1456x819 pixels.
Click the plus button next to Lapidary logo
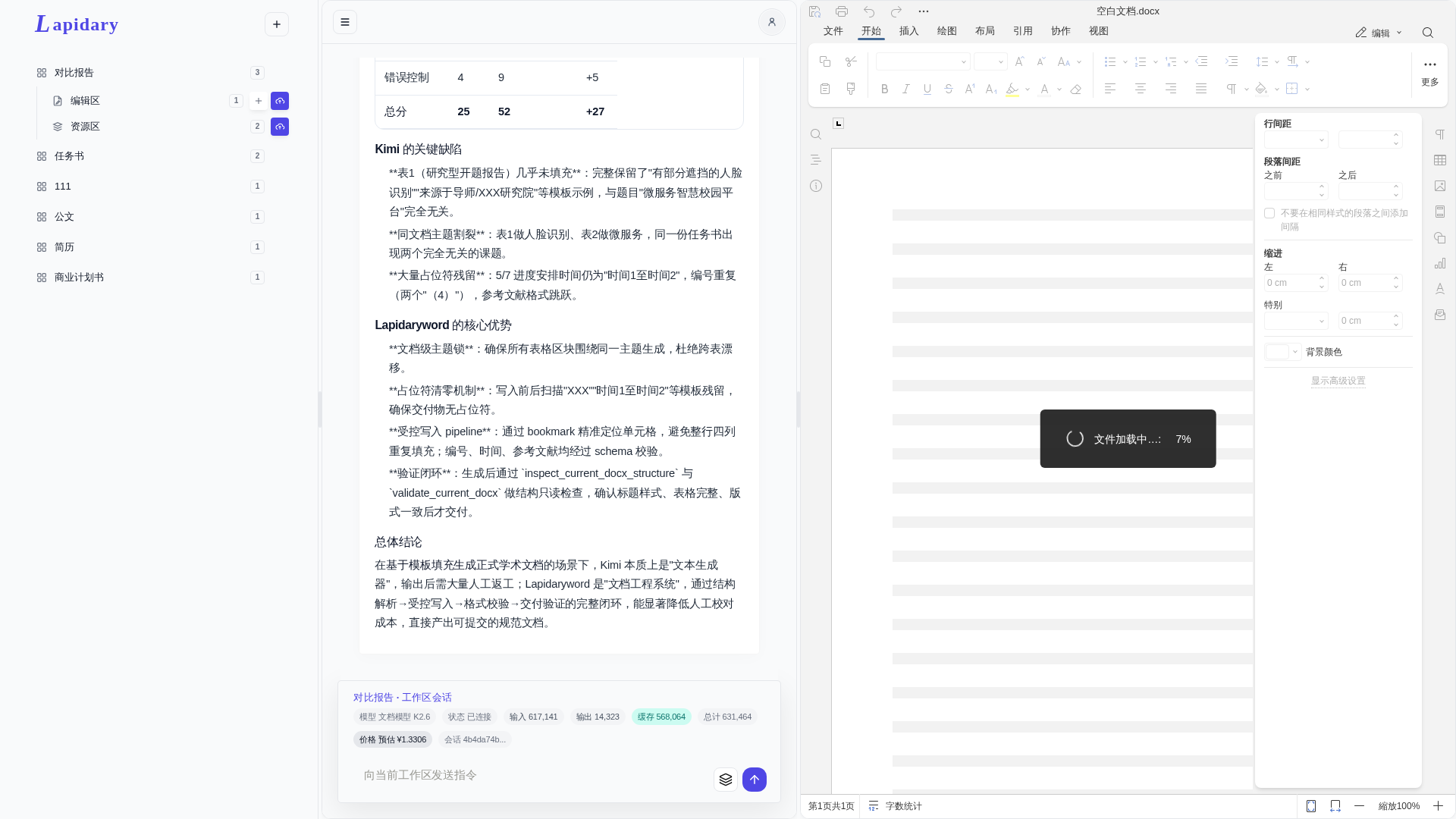pos(277,24)
